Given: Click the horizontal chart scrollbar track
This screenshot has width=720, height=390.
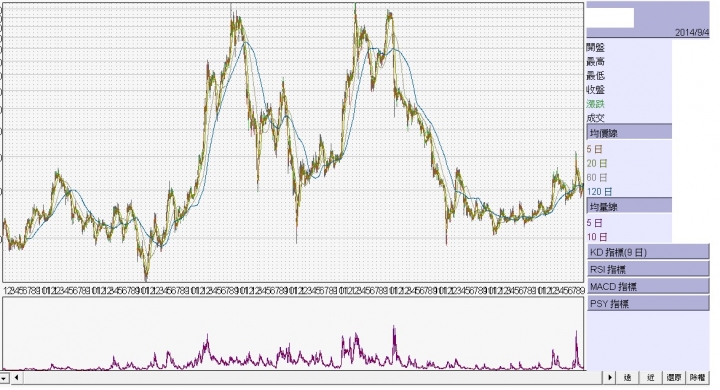Looking at the screenshot, I should [x=312, y=378].
